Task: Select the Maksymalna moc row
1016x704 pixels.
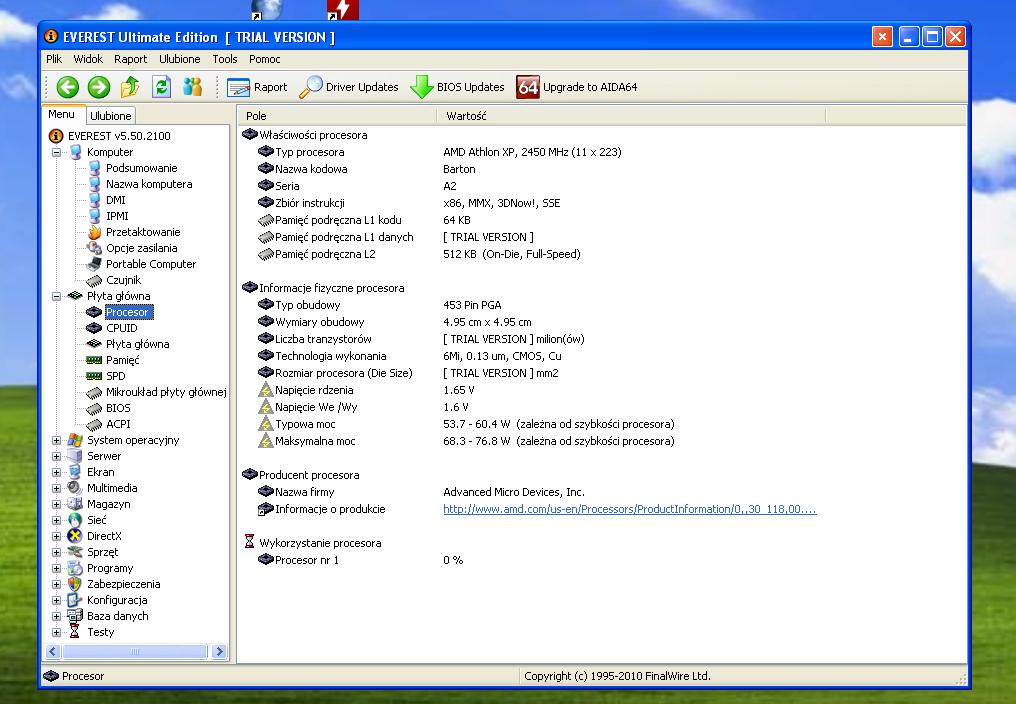Action: pos(467,441)
